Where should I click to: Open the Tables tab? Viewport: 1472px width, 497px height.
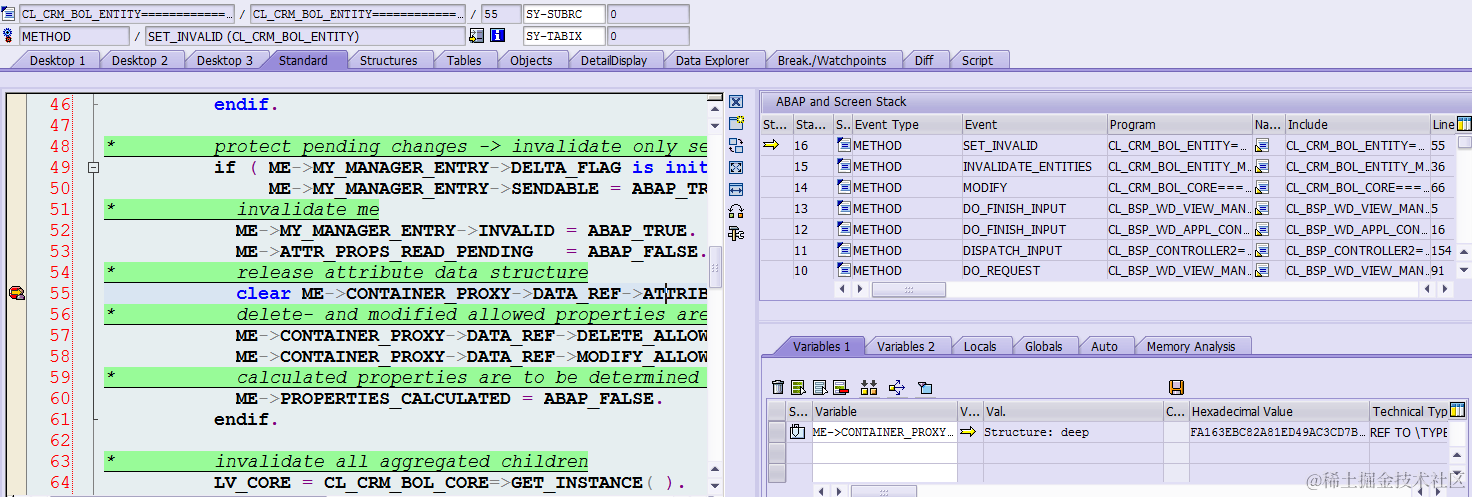[464, 60]
